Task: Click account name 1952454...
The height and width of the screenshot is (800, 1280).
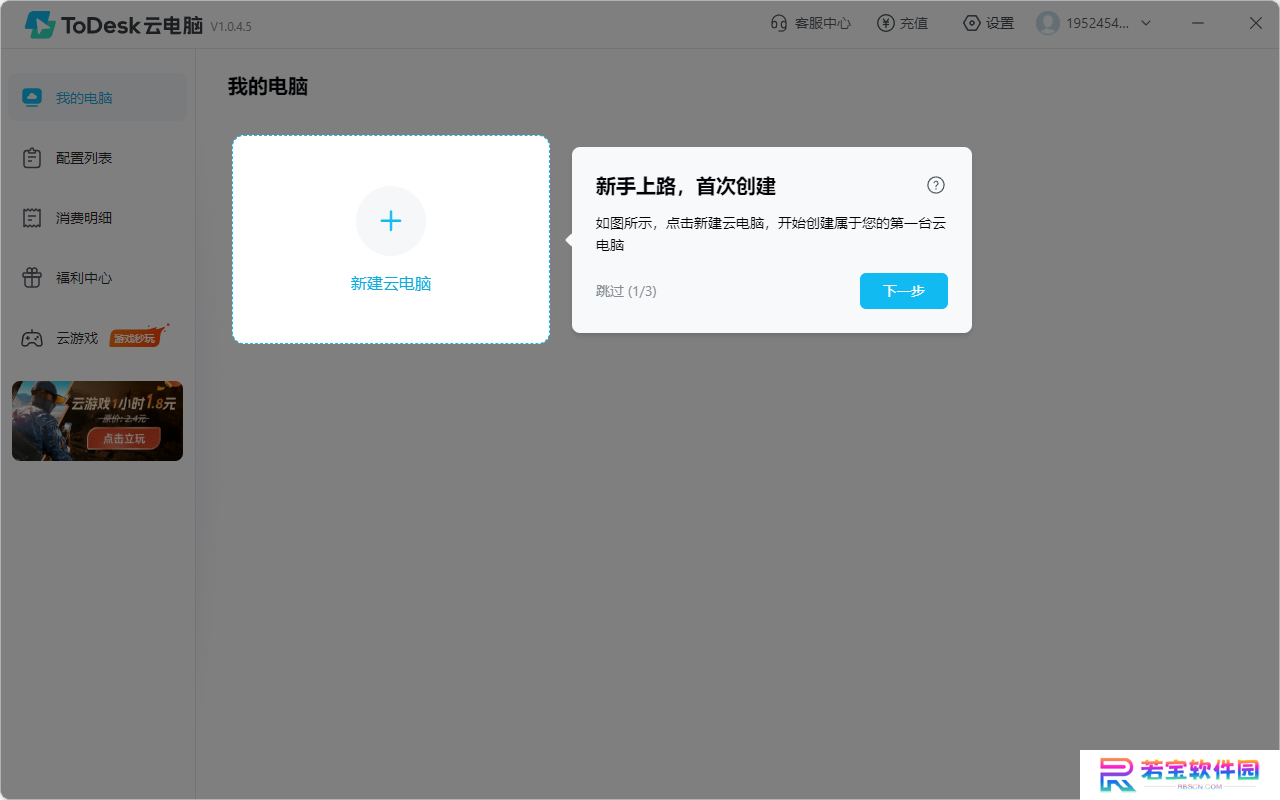Action: [x=1098, y=23]
